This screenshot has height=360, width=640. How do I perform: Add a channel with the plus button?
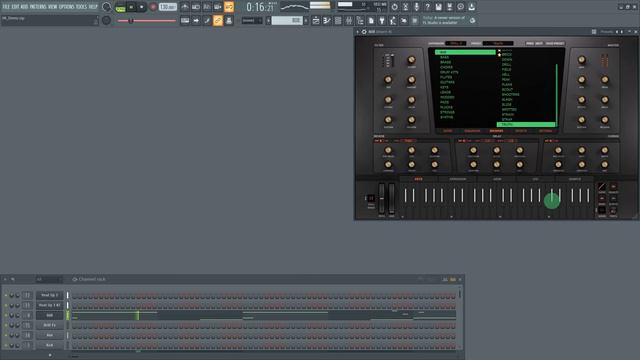click(x=50, y=355)
